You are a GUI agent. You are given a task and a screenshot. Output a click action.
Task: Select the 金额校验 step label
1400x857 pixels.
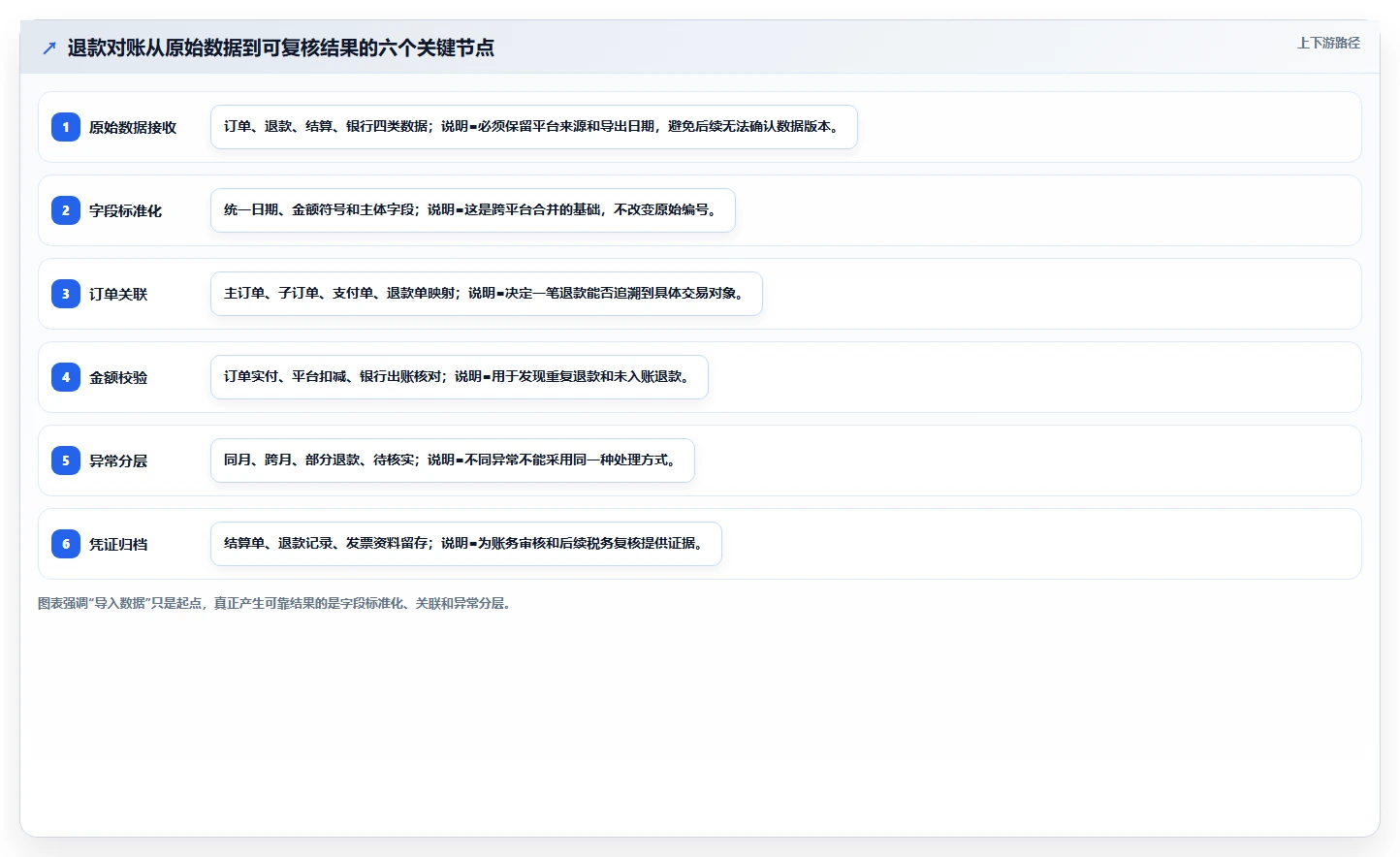pyautogui.click(x=118, y=377)
